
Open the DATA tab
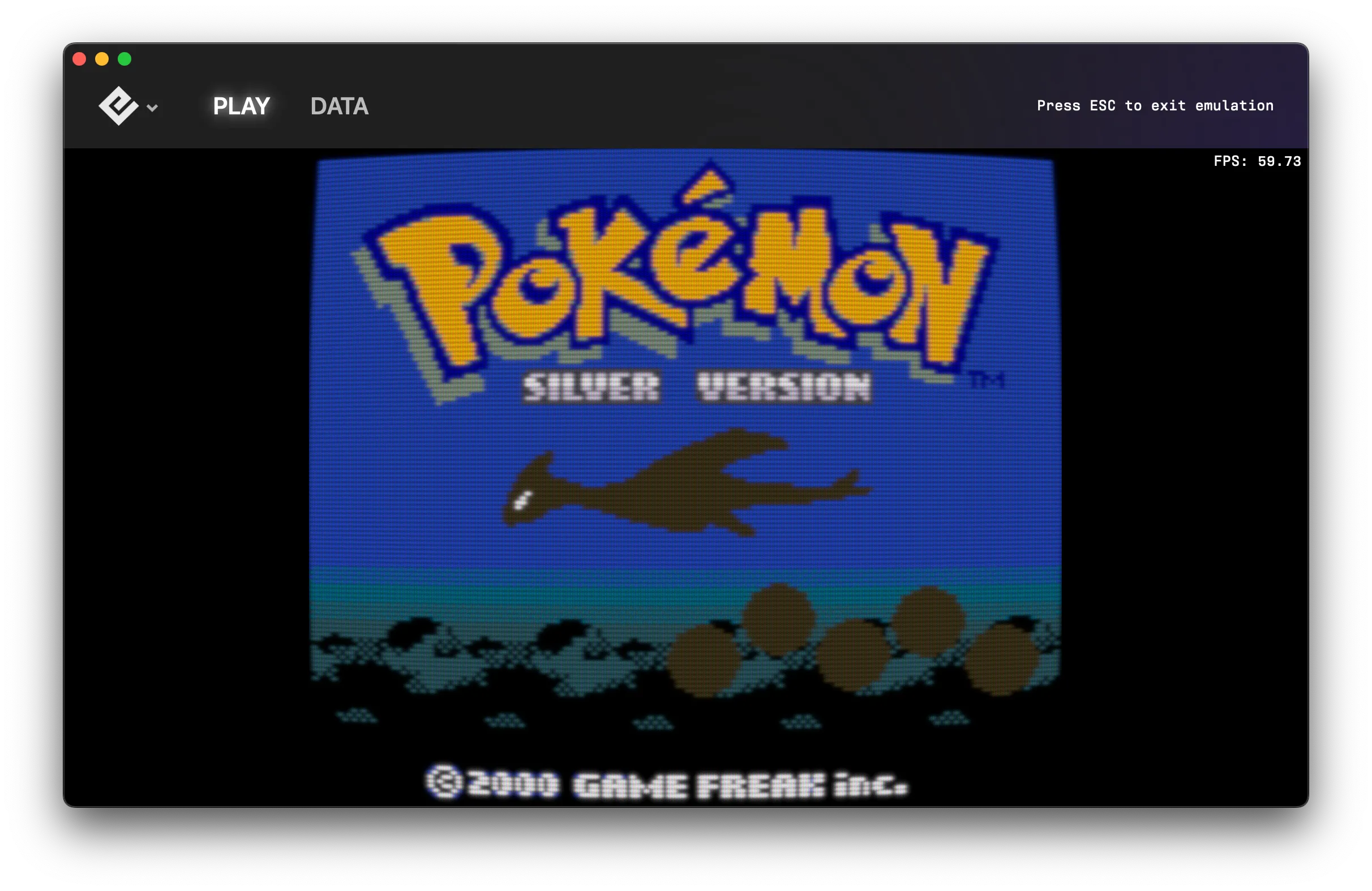[x=340, y=106]
